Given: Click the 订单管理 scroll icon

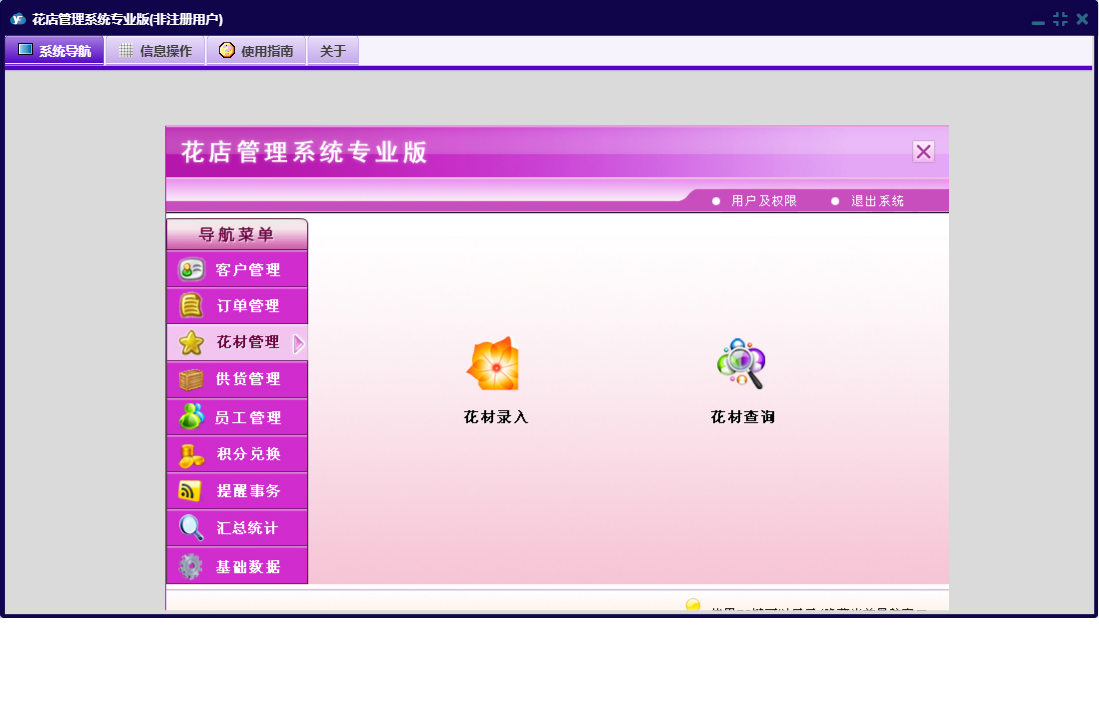Looking at the screenshot, I should point(191,305).
